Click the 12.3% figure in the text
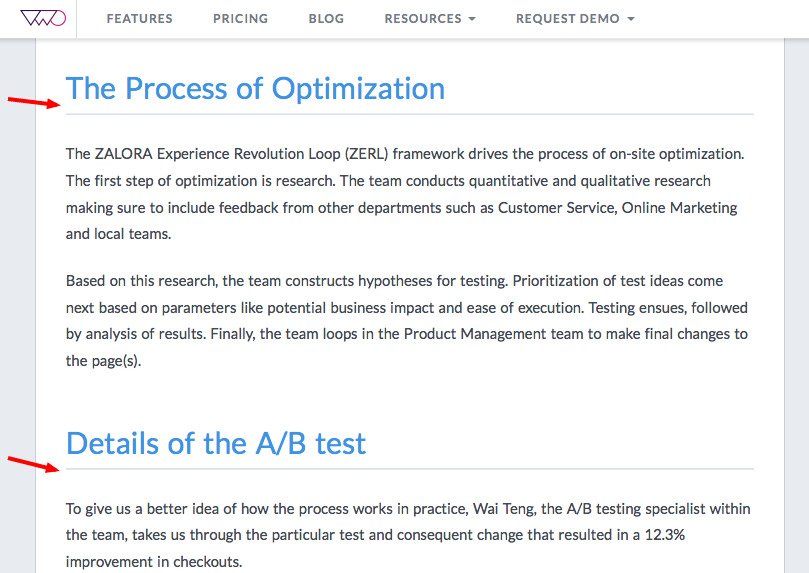The height and width of the screenshot is (573, 809). [665, 535]
